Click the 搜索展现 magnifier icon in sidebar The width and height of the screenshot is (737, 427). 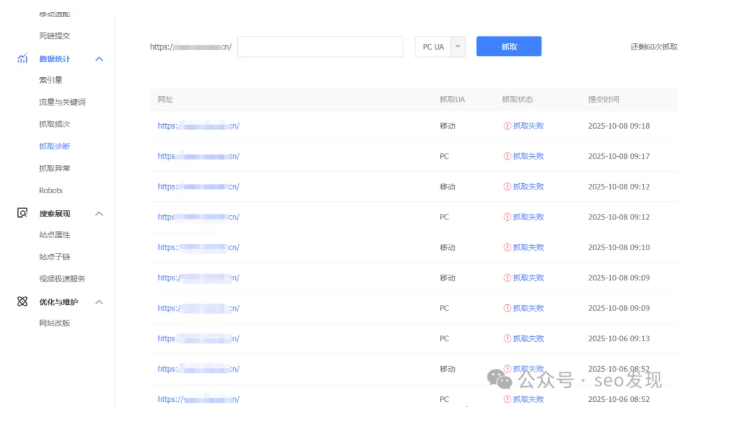tap(22, 213)
